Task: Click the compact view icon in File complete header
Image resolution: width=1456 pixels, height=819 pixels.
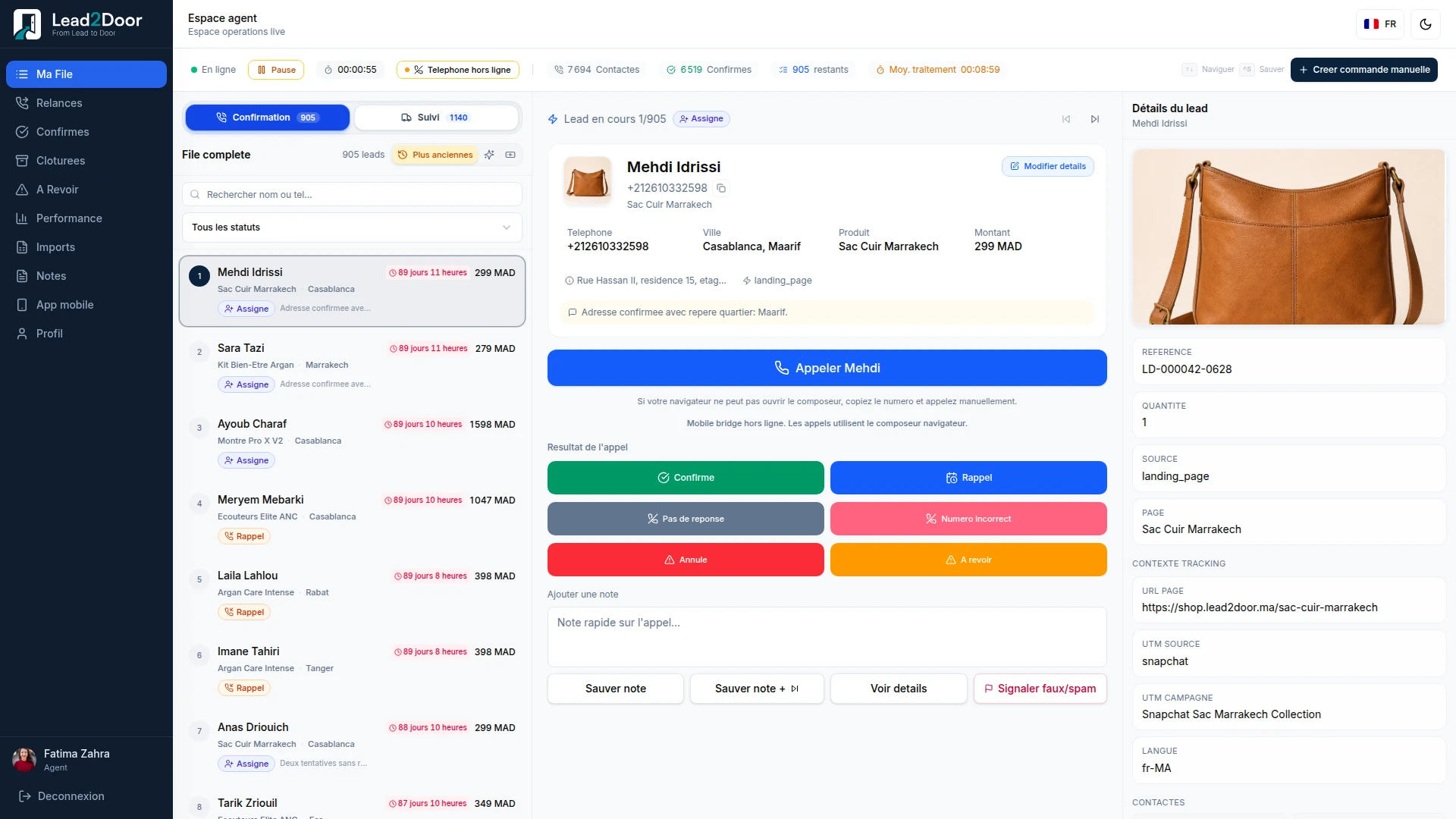Action: [x=510, y=155]
